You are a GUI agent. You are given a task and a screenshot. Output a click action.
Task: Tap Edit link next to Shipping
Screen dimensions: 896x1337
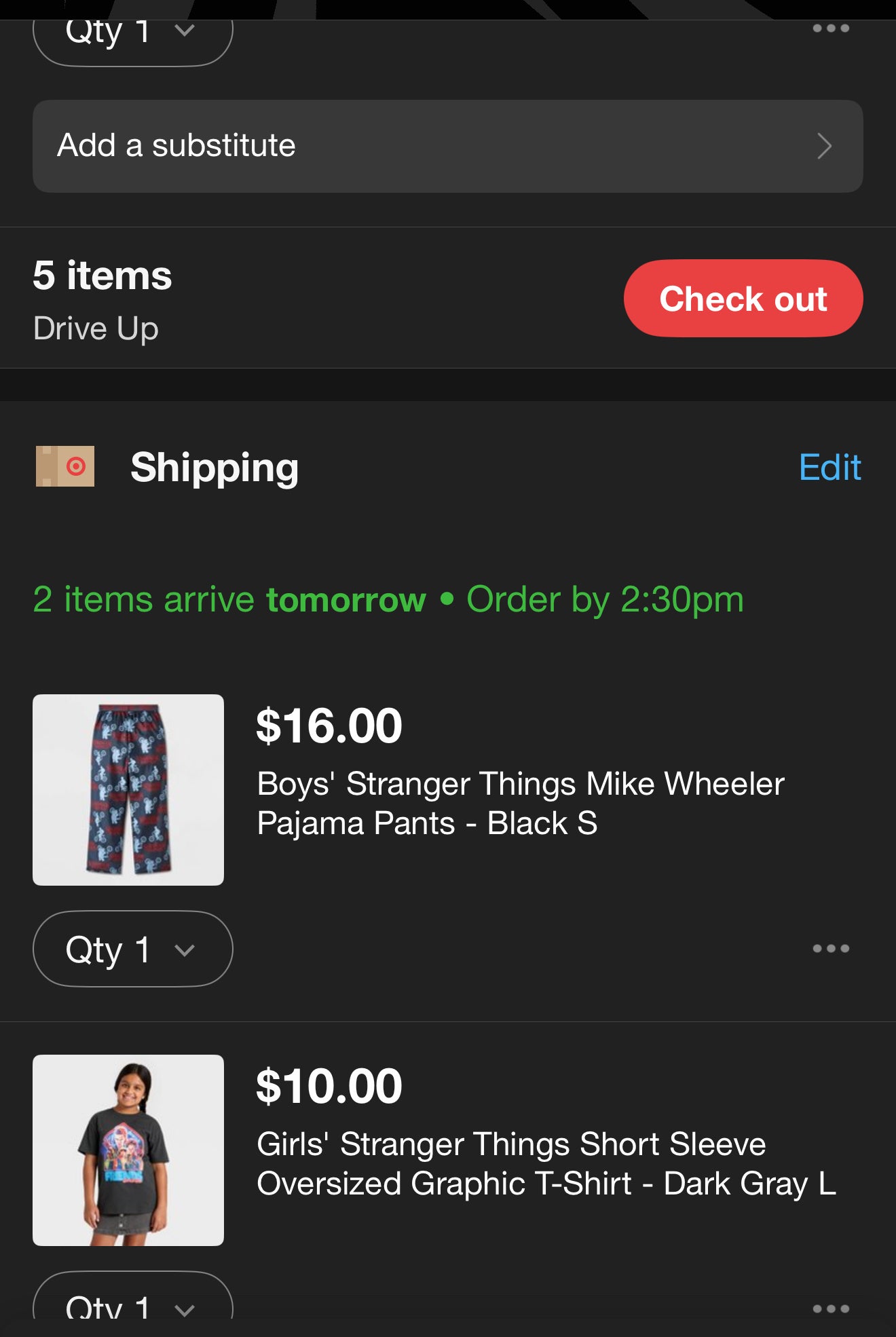click(x=829, y=468)
